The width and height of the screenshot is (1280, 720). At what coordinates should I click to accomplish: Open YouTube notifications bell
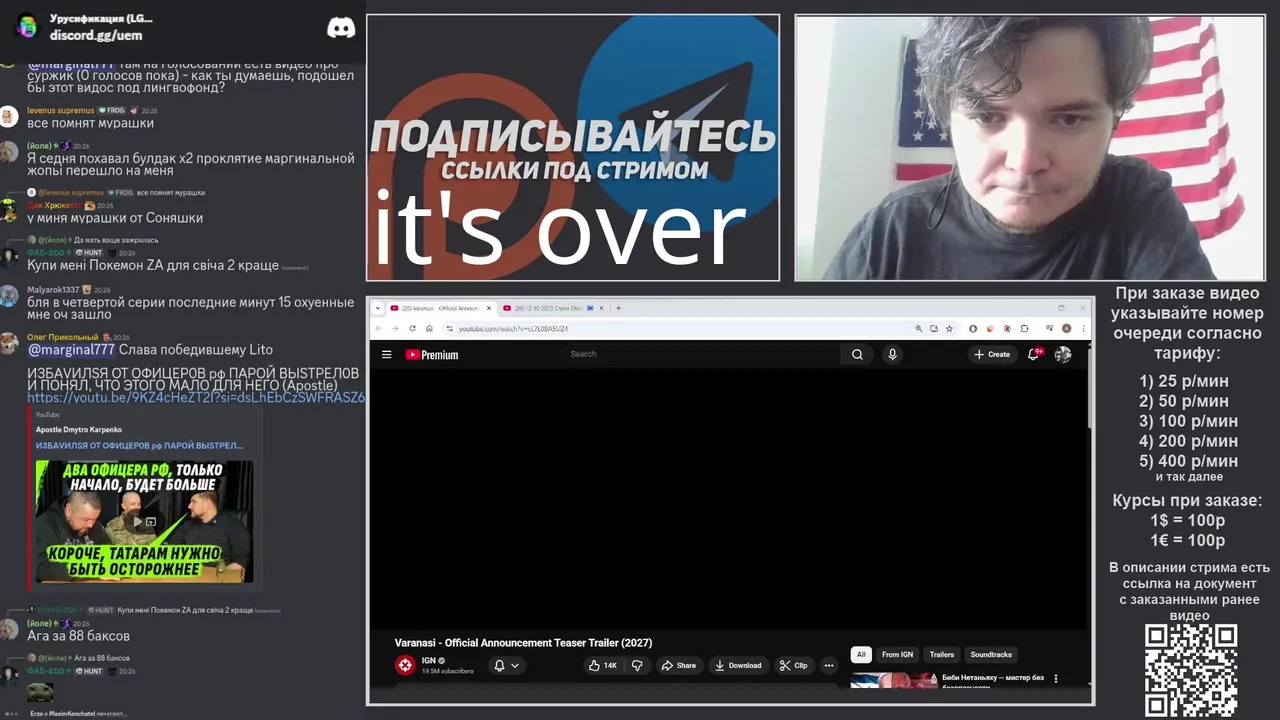(1034, 354)
